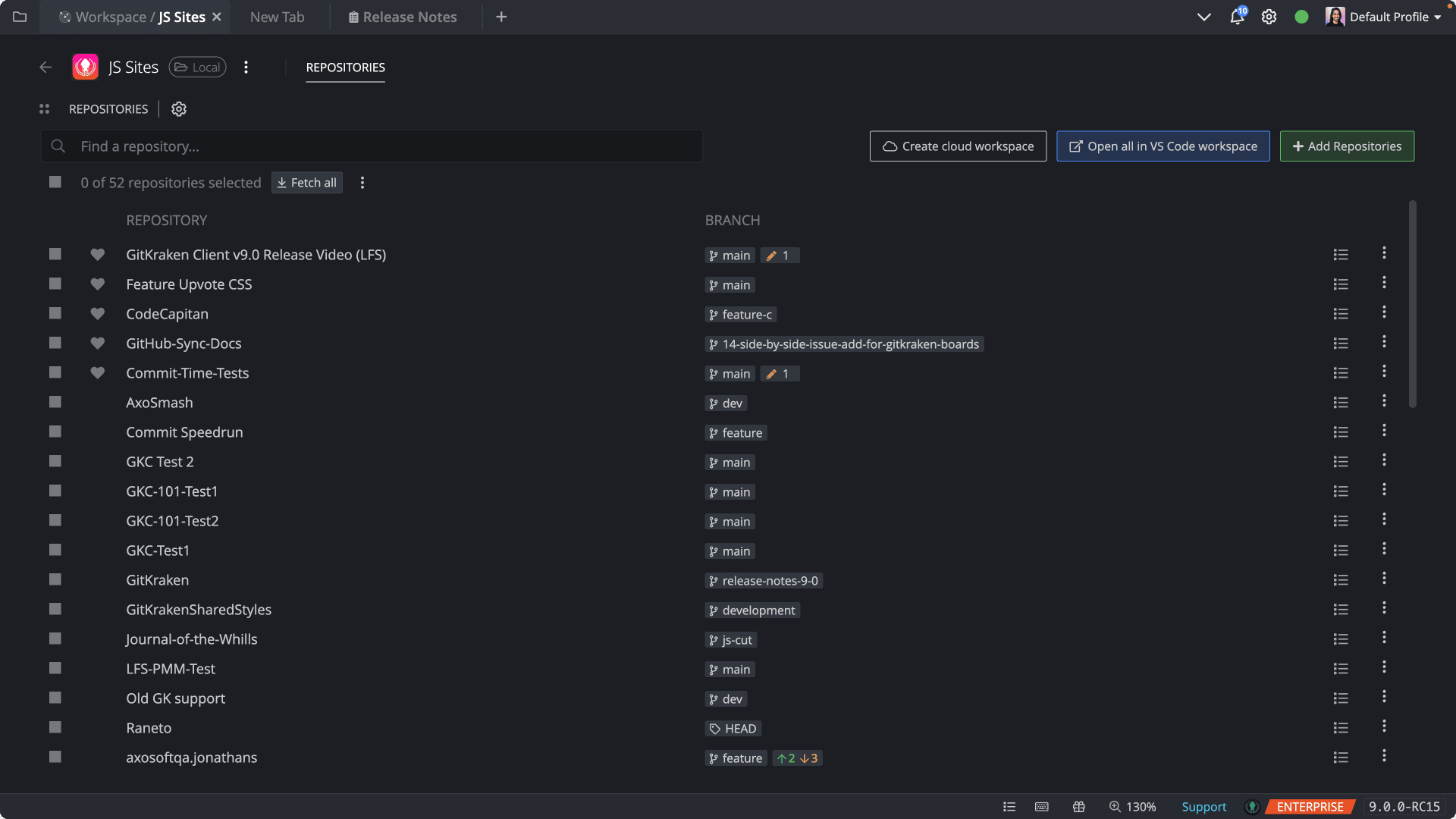Select GitHub-Sync-Docs checkbox
The image size is (1456, 819).
click(x=55, y=343)
